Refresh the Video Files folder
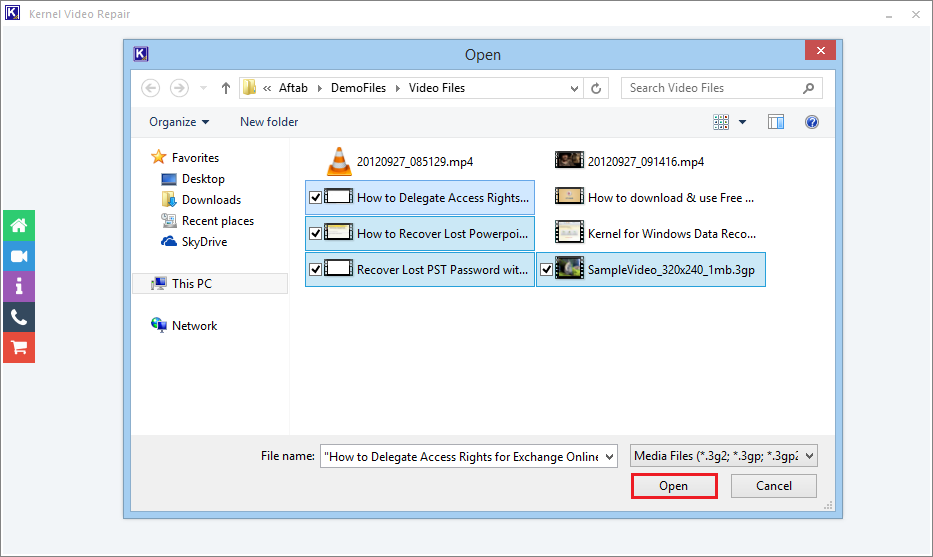Image resolution: width=933 pixels, height=557 pixels. (x=596, y=88)
